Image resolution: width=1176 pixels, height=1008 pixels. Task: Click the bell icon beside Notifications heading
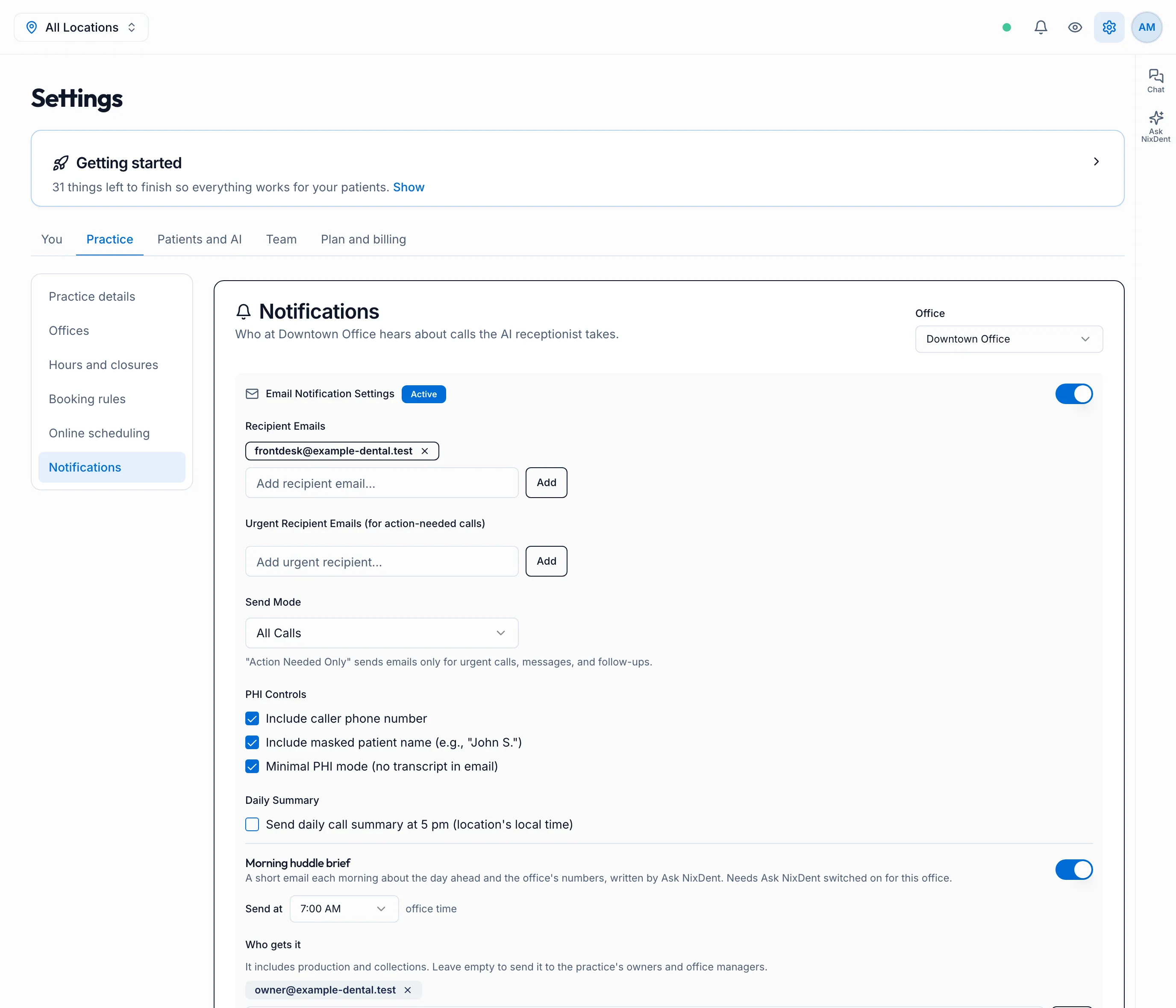(x=244, y=311)
